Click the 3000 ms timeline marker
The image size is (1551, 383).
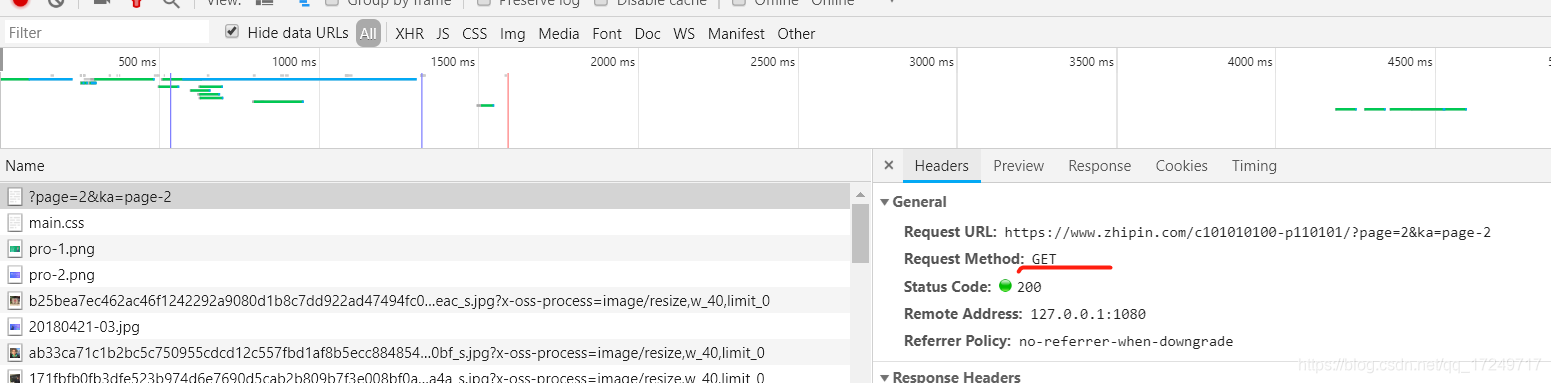click(931, 62)
